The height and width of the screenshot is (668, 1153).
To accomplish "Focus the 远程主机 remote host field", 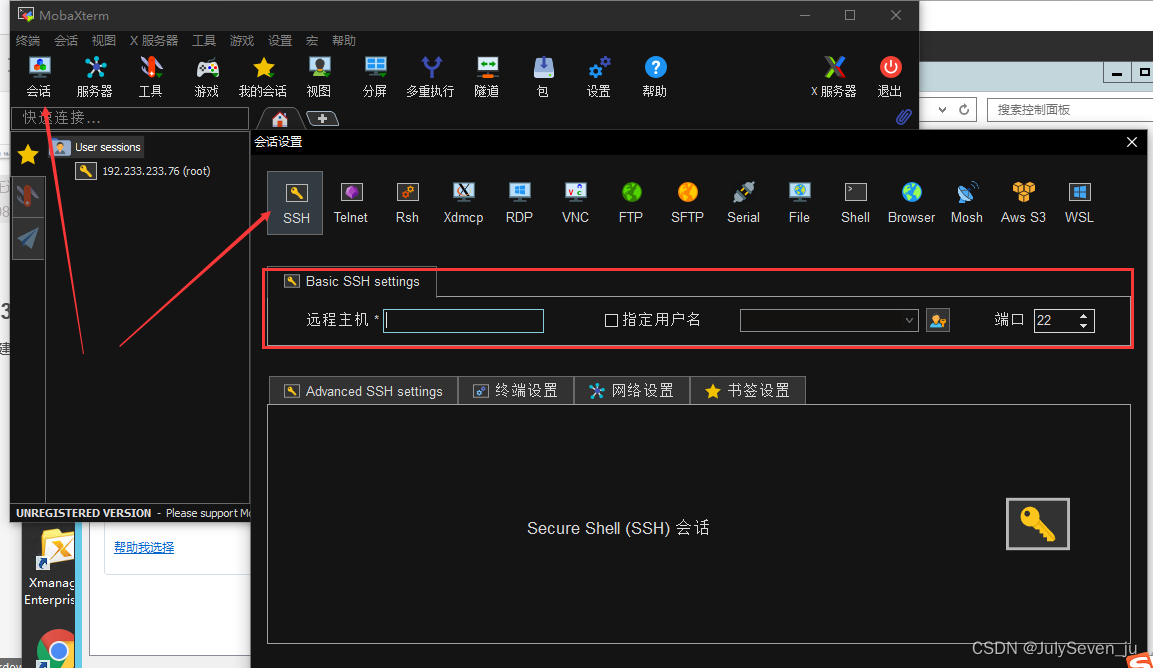I will [x=463, y=321].
